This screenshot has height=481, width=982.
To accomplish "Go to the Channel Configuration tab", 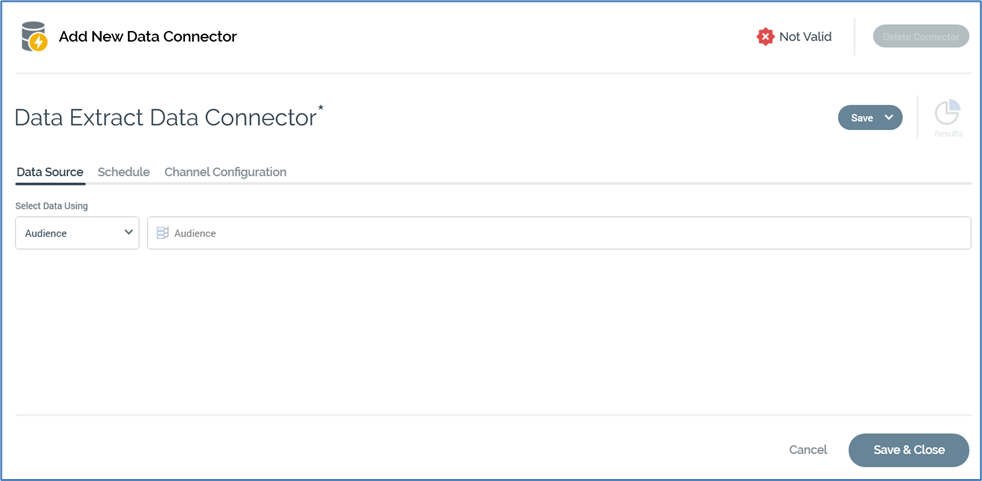I will coord(225,172).
